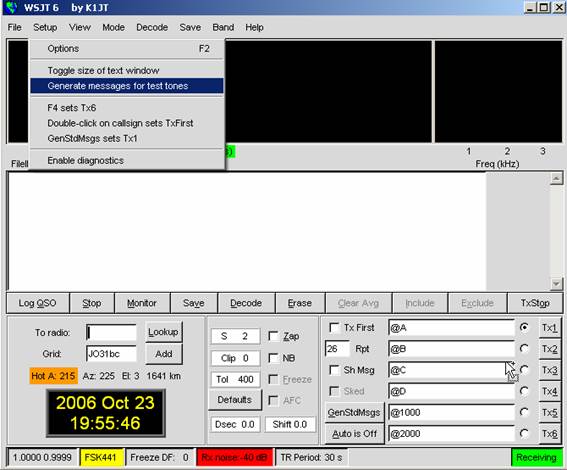
Task: Click the Tx3 button
Action: 550,370
